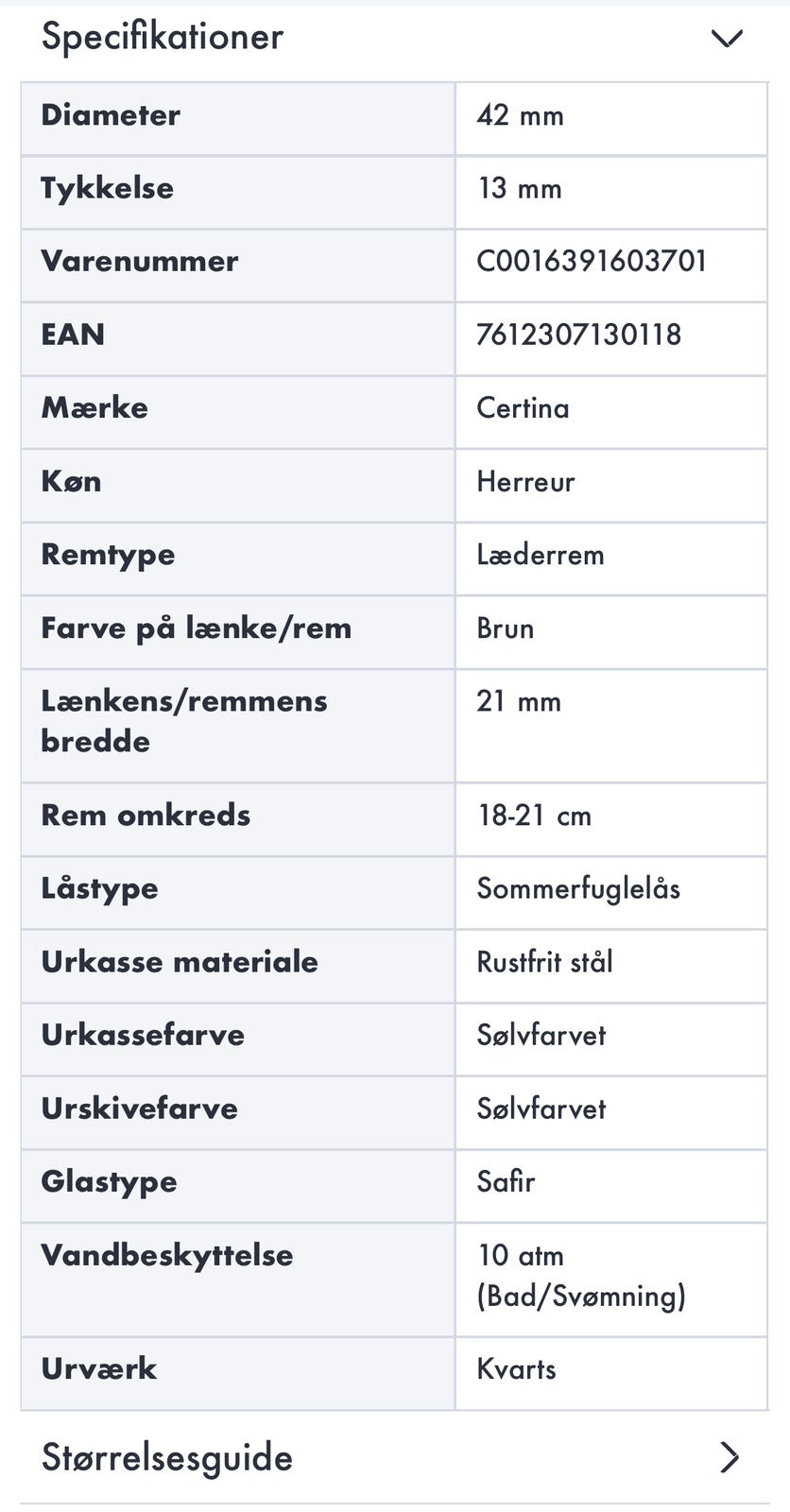Image resolution: width=790 pixels, height=1512 pixels.
Task: Open Størrelsesguide arrow chevron
Action: [729, 1457]
